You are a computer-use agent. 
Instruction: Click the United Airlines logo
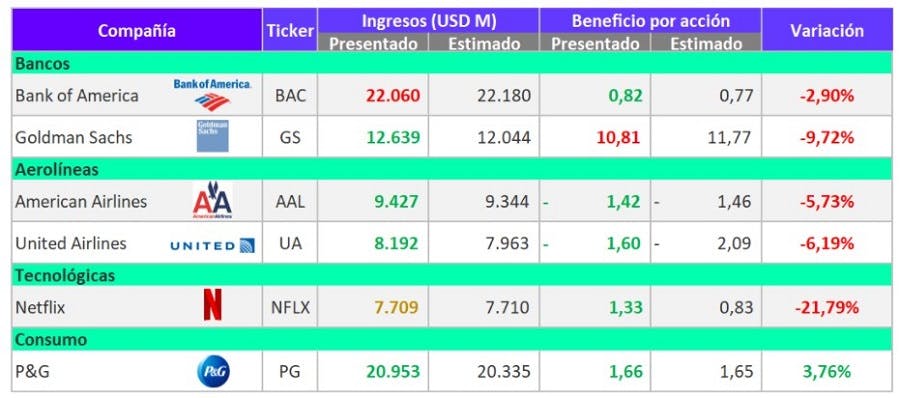[212, 246]
